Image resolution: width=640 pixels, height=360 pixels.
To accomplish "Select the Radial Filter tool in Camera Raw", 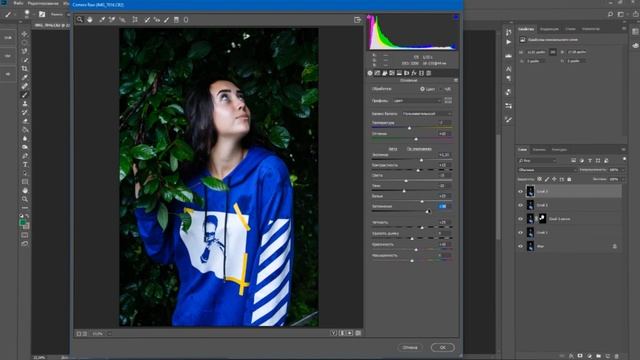I will point(186,20).
